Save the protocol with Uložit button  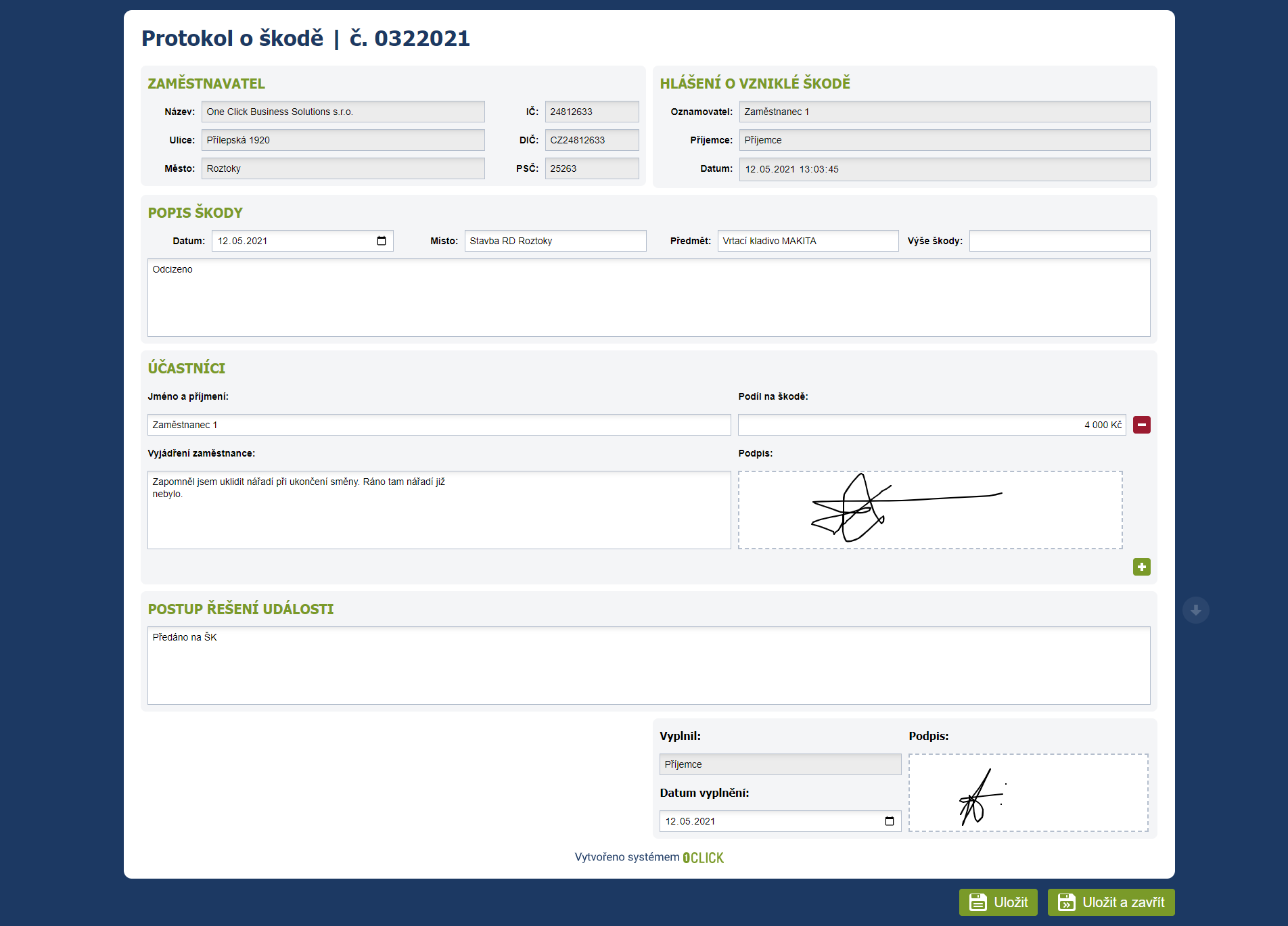pyautogui.click(x=998, y=902)
